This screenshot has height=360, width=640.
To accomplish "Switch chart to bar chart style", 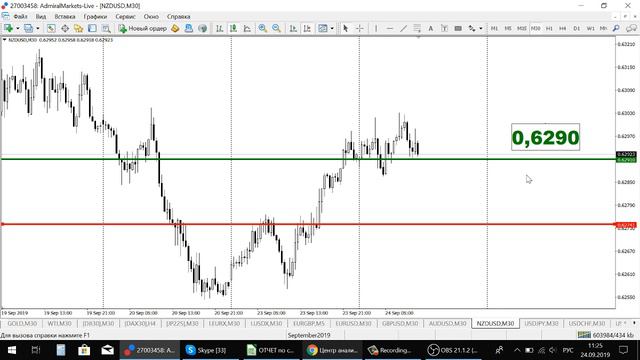I will tap(220, 28).
